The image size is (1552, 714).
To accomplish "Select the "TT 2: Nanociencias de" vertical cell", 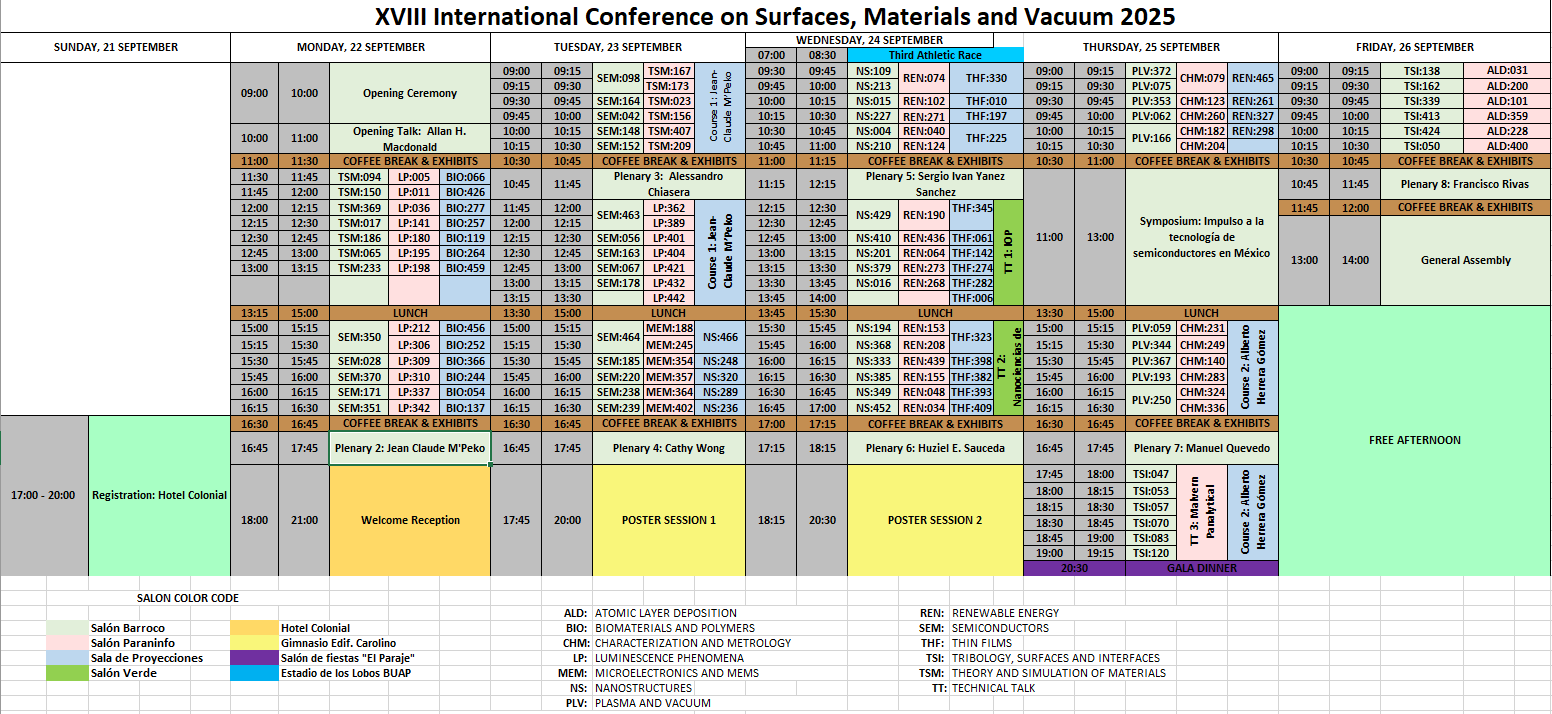I will pos(1009,367).
